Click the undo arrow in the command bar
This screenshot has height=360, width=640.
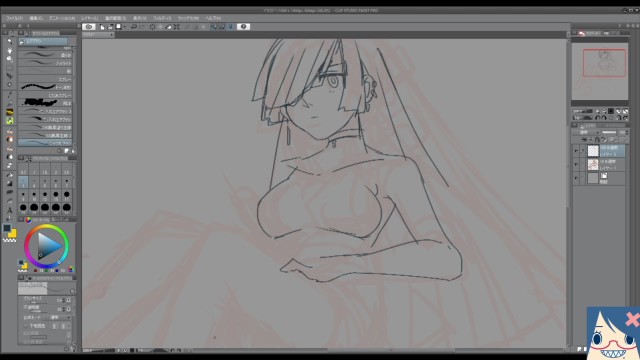[133, 27]
